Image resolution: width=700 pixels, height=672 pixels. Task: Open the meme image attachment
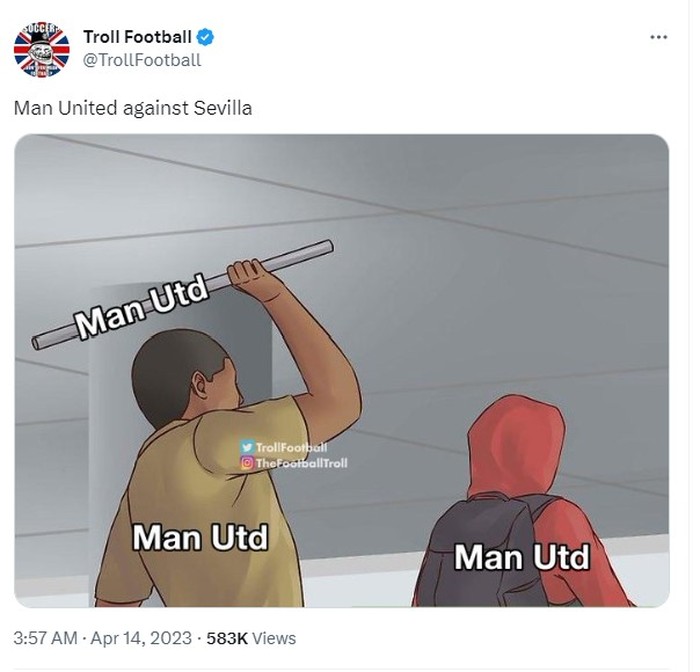point(342,370)
